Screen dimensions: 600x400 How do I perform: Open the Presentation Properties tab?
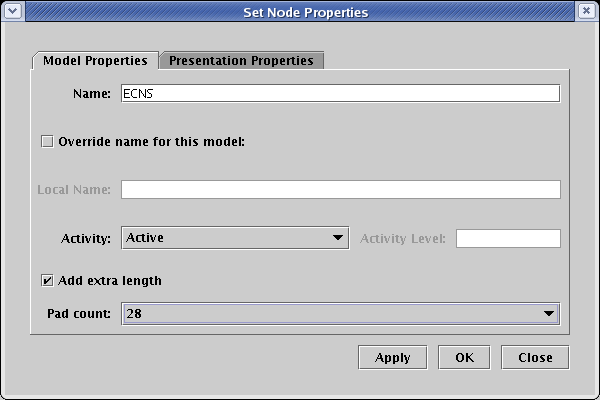tap(241, 60)
